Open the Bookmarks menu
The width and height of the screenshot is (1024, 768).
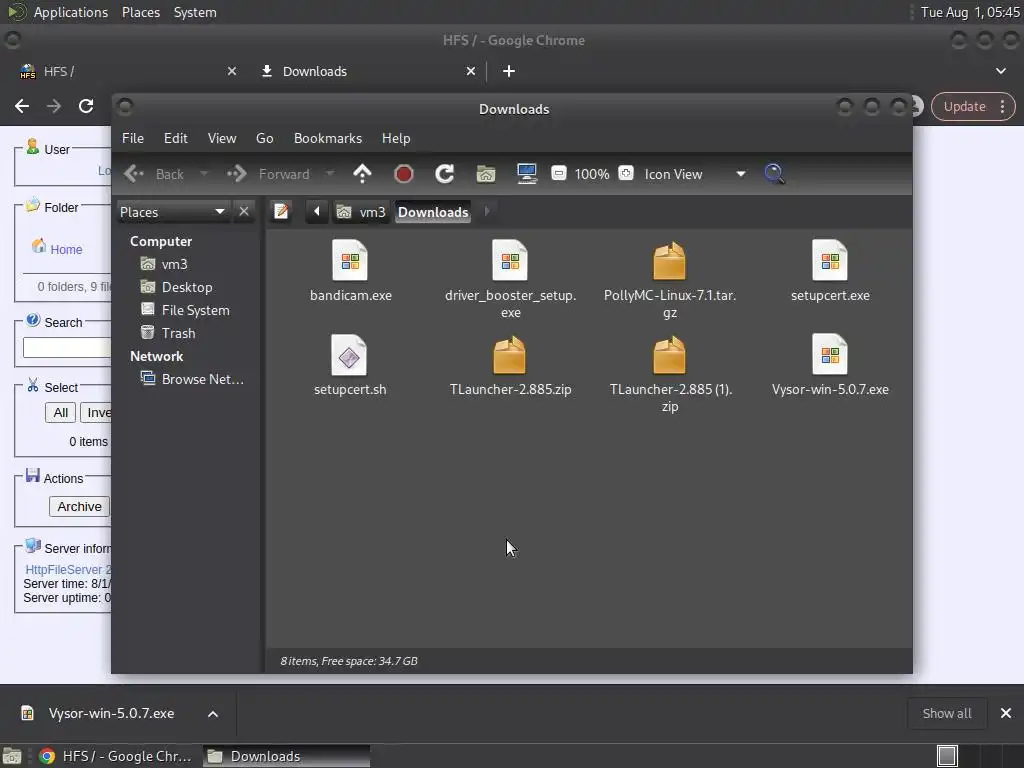point(328,138)
